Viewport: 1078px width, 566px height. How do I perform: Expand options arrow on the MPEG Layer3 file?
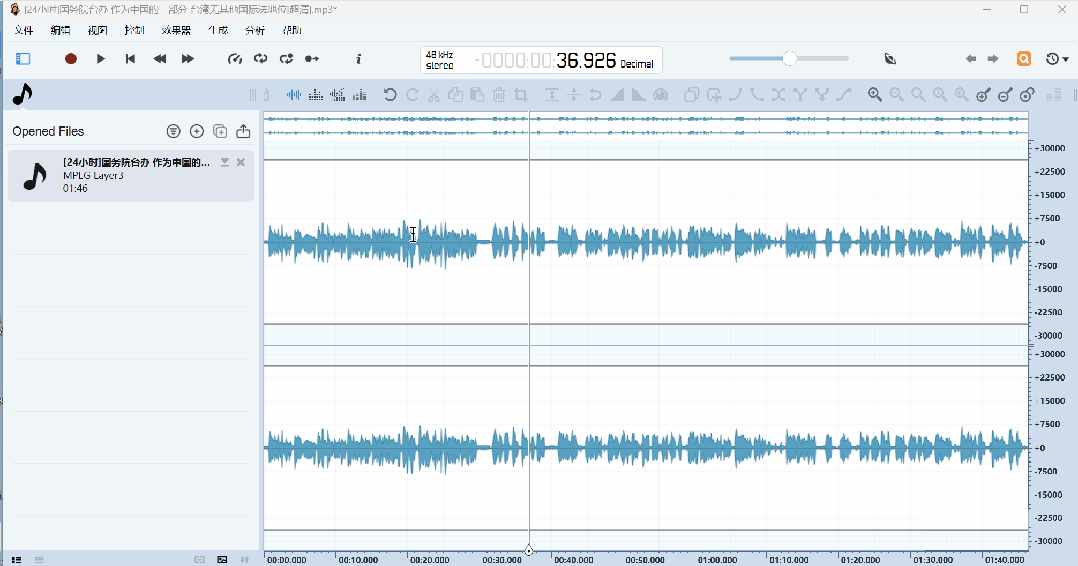tap(224, 162)
